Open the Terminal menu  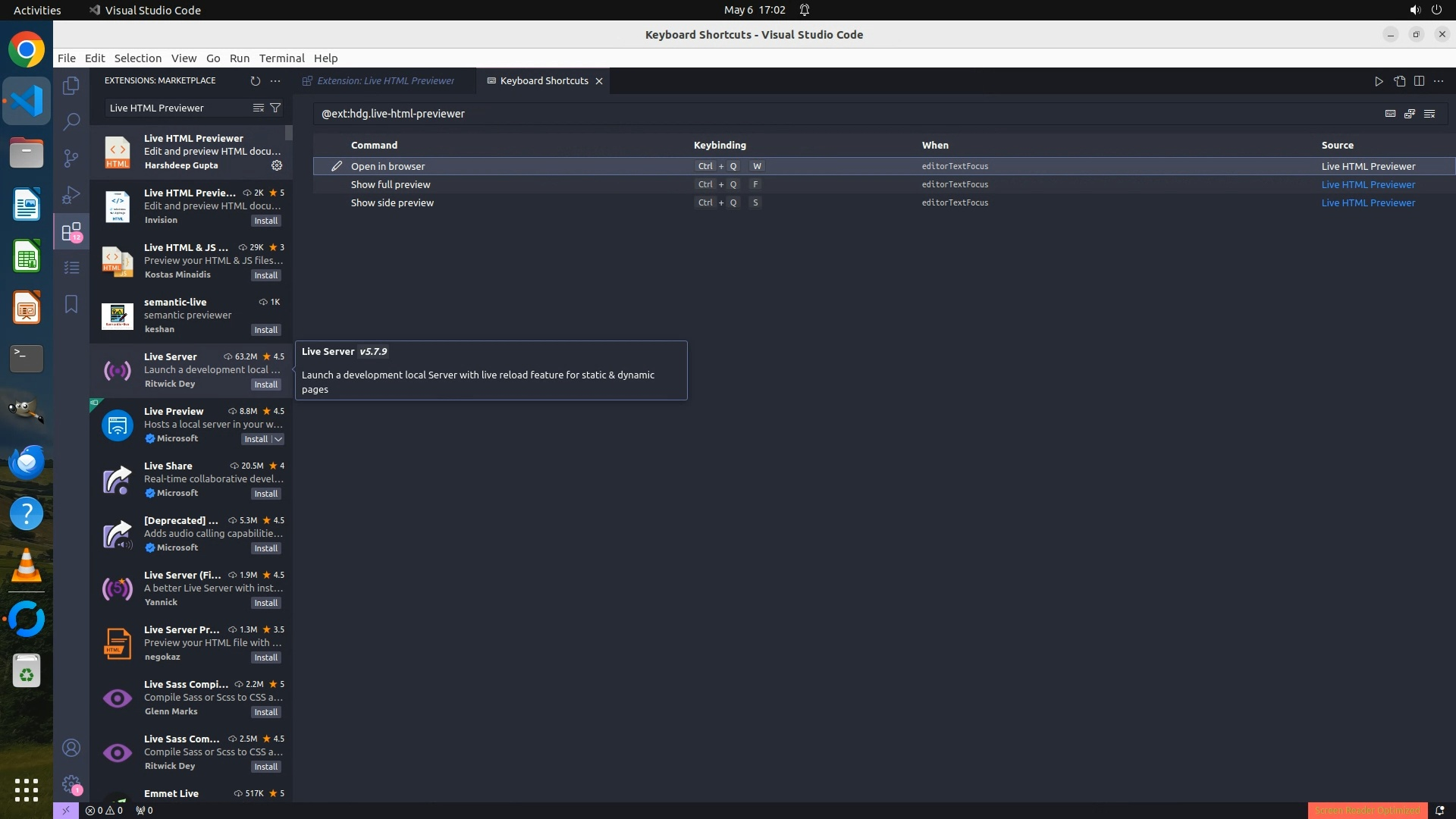click(281, 58)
